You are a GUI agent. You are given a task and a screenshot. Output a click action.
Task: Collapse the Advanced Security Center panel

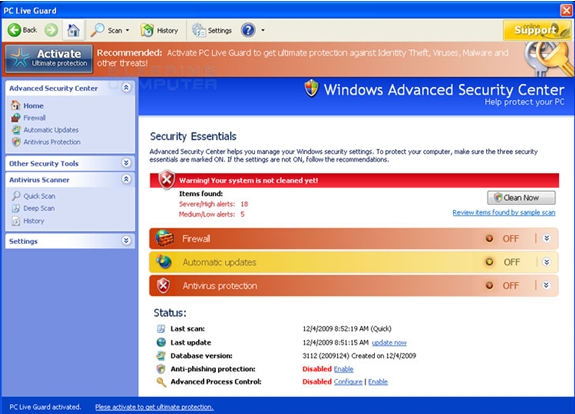pyautogui.click(x=126, y=87)
